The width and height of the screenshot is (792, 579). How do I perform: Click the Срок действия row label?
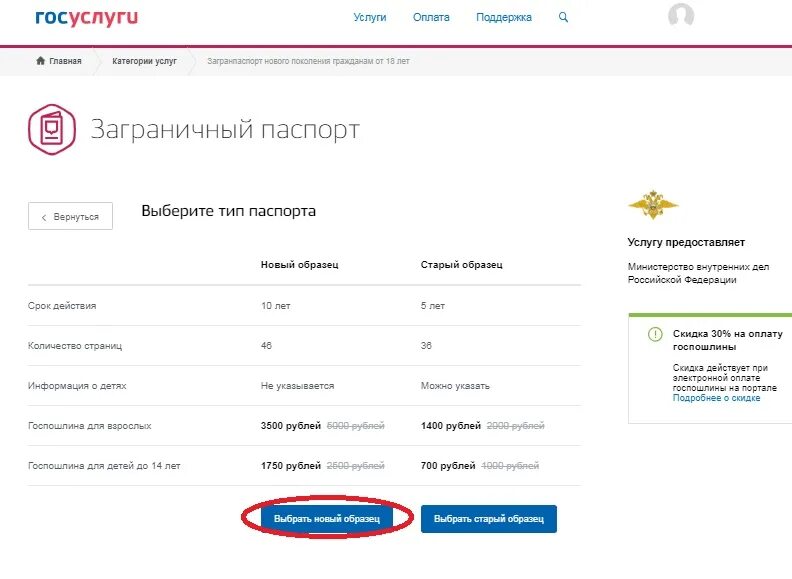tap(62, 306)
